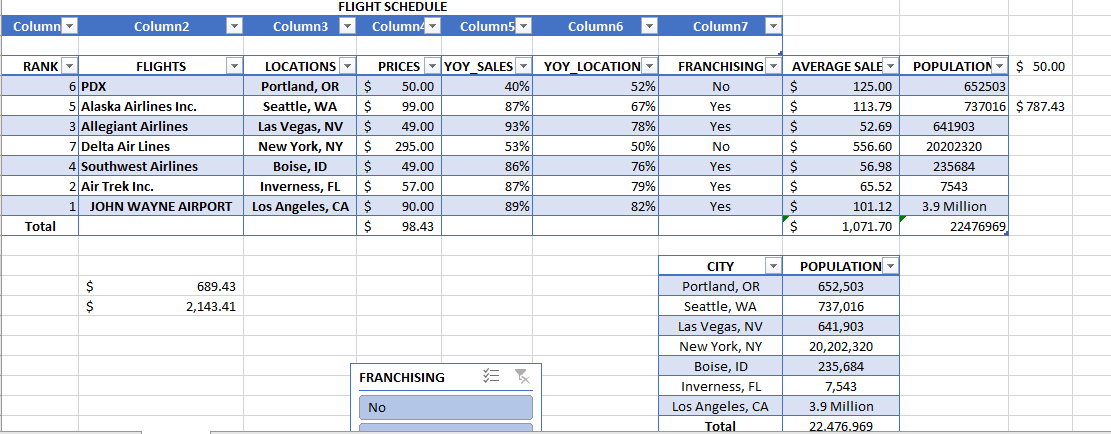Select the $ 787.43 cell beside the table

pyautogui.click(x=1040, y=107)
